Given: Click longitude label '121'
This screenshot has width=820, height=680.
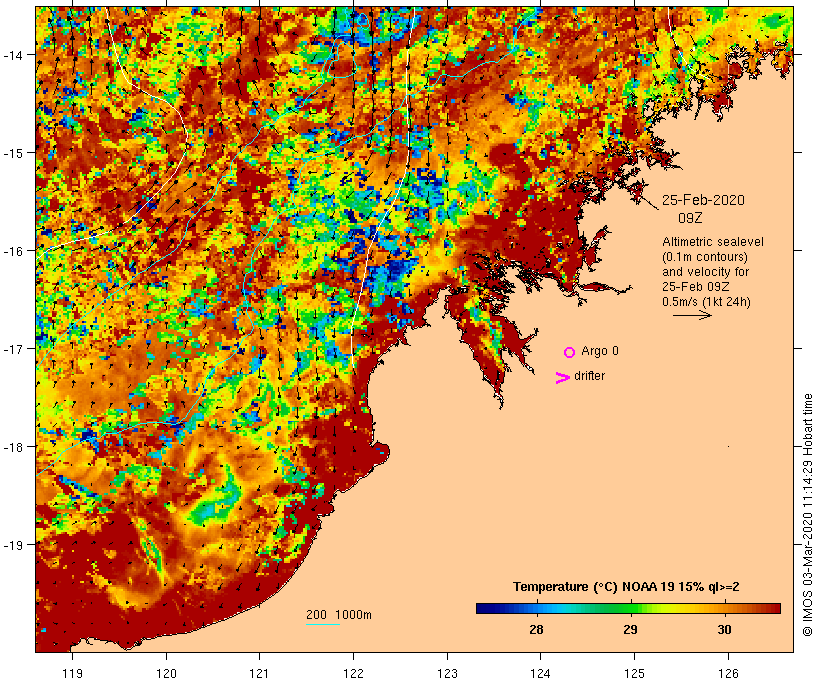Looking at the screenshot, I should coord(260,673).
